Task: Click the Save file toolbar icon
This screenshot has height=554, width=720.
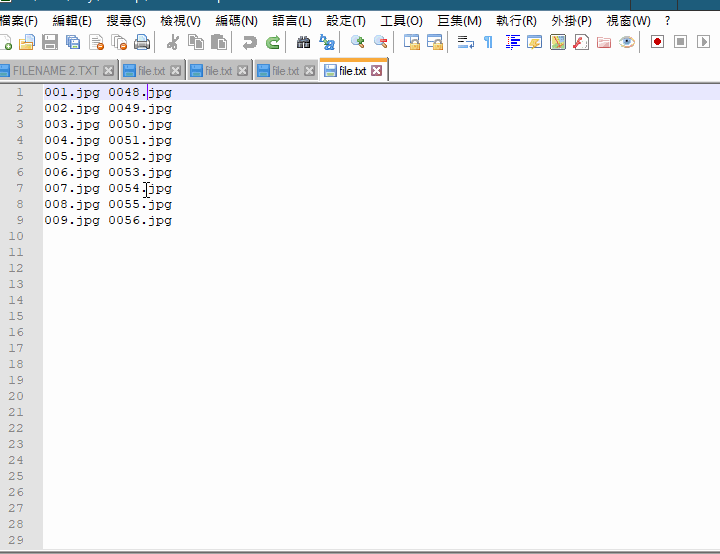Action: coord(49,42)
